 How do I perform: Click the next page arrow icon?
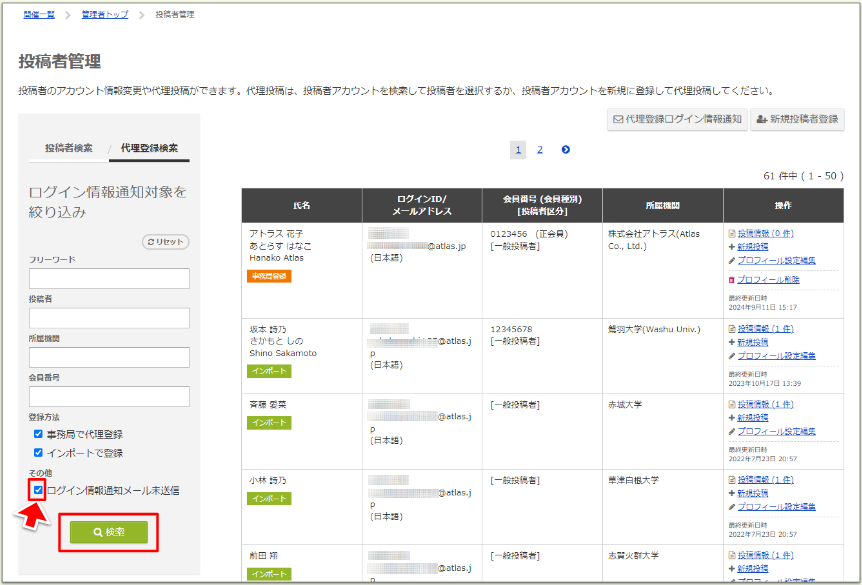(x=565, y=150)
